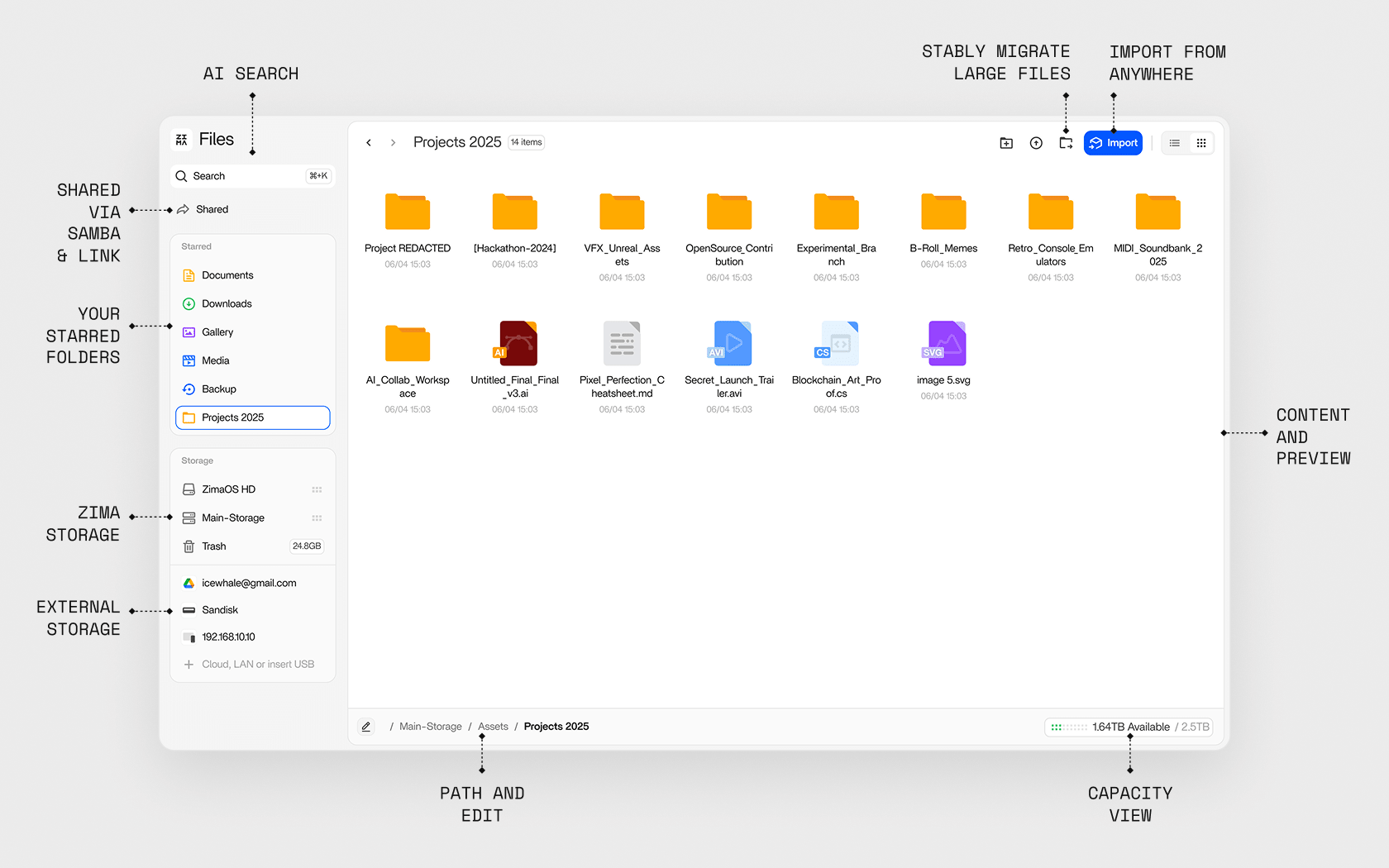Click the Search magnifier icon
The image size is (1389, 868).
[x=182, y=176]
